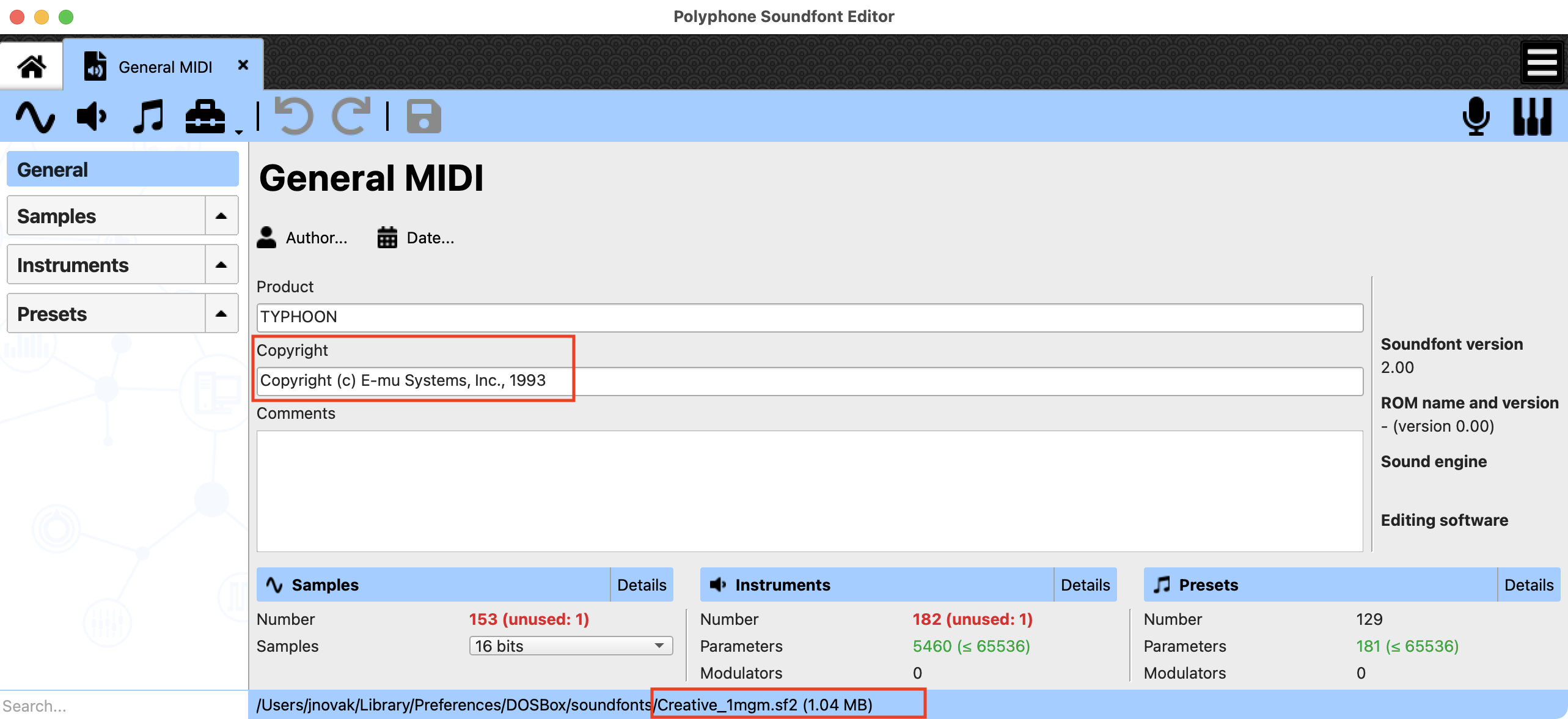Edit the Author... field
The image size is (1568, 719).
[317, 238]
